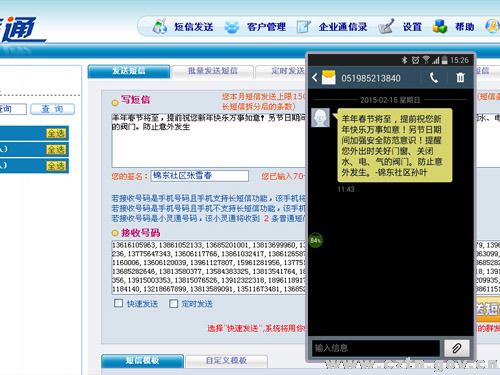Click the 帮助 colored cubes icon
This screenshot has width=500, height=375.
[x=440, y=26]
